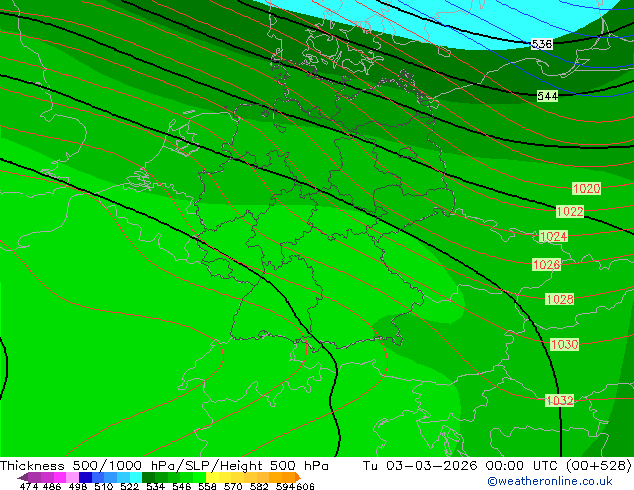Viewport: 634px width, 490px height.
Task: Select the 1024 pressure isobar label
Action: [x=554, y=236]
